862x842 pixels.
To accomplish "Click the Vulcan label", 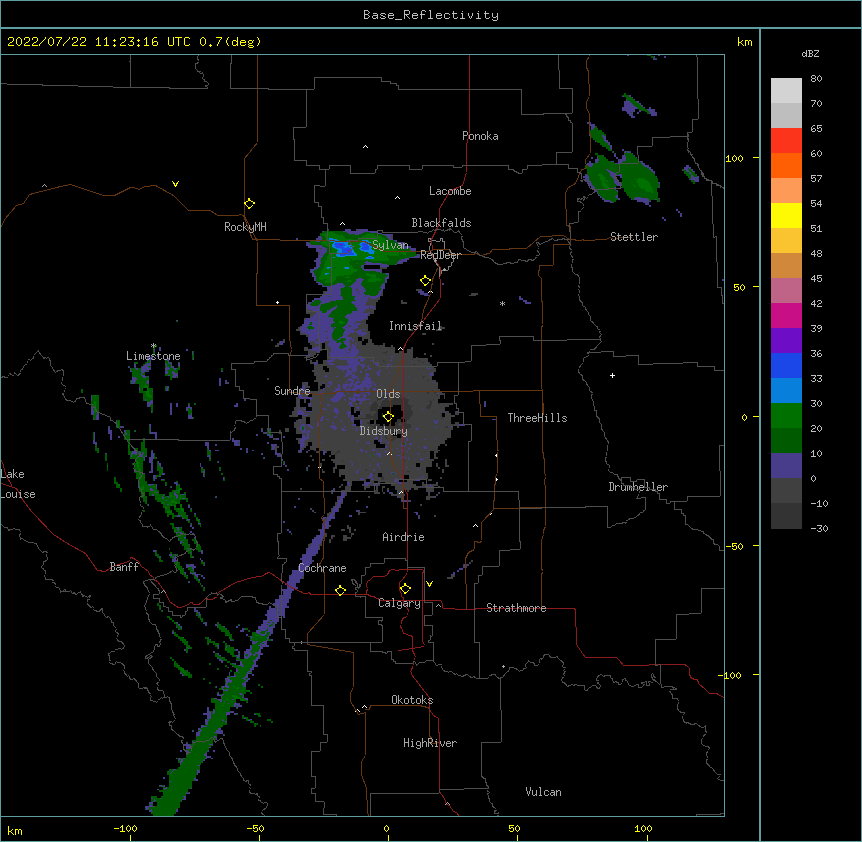I will (543, 792).
